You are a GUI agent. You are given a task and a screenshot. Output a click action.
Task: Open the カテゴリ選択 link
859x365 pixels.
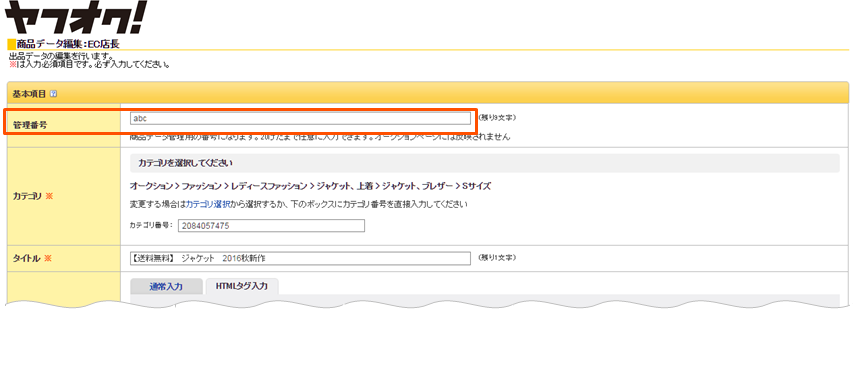208,204
